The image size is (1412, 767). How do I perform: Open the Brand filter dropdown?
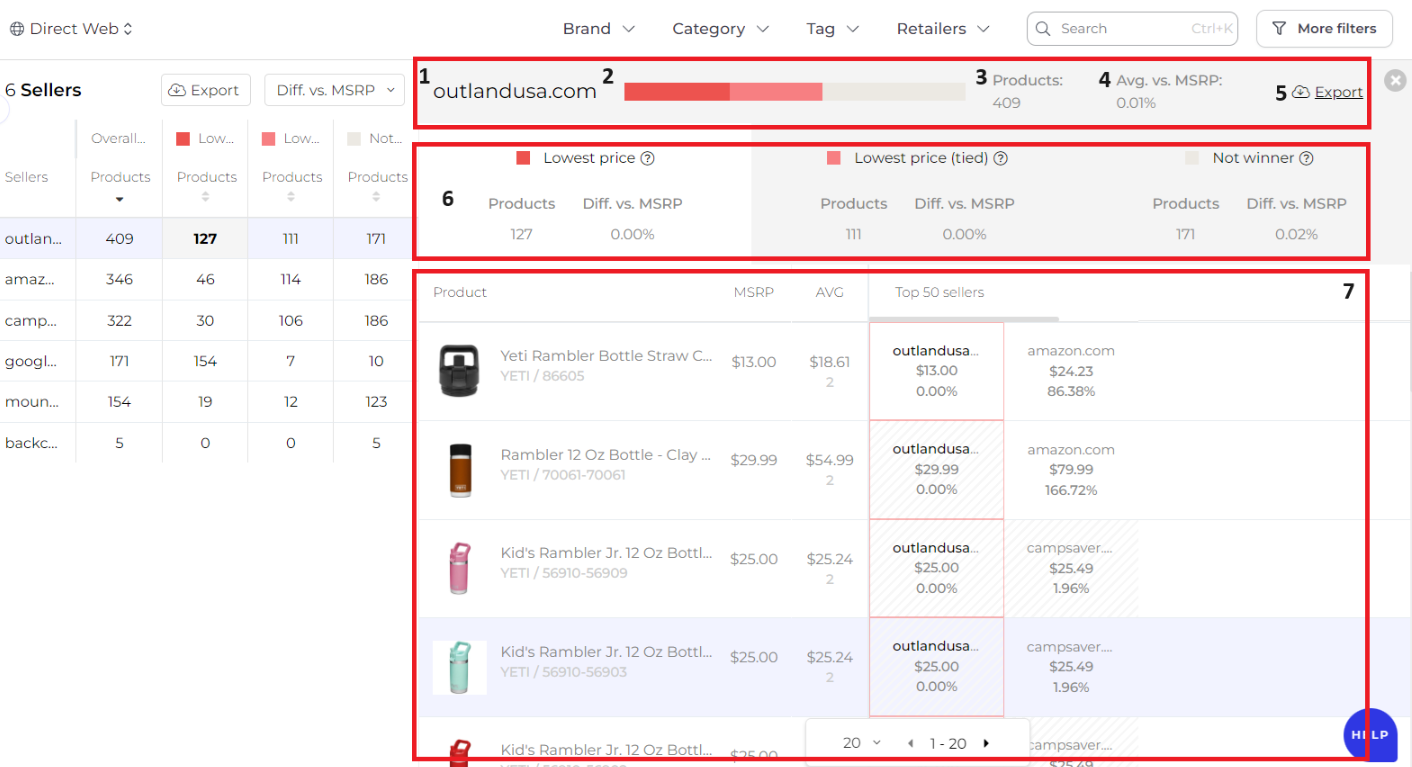(x=598, y=29)
